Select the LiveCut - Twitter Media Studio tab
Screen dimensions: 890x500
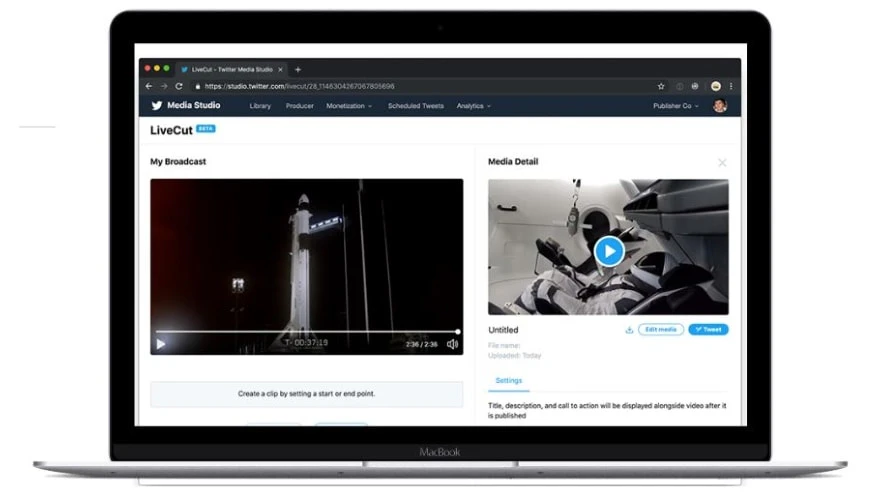232,69
